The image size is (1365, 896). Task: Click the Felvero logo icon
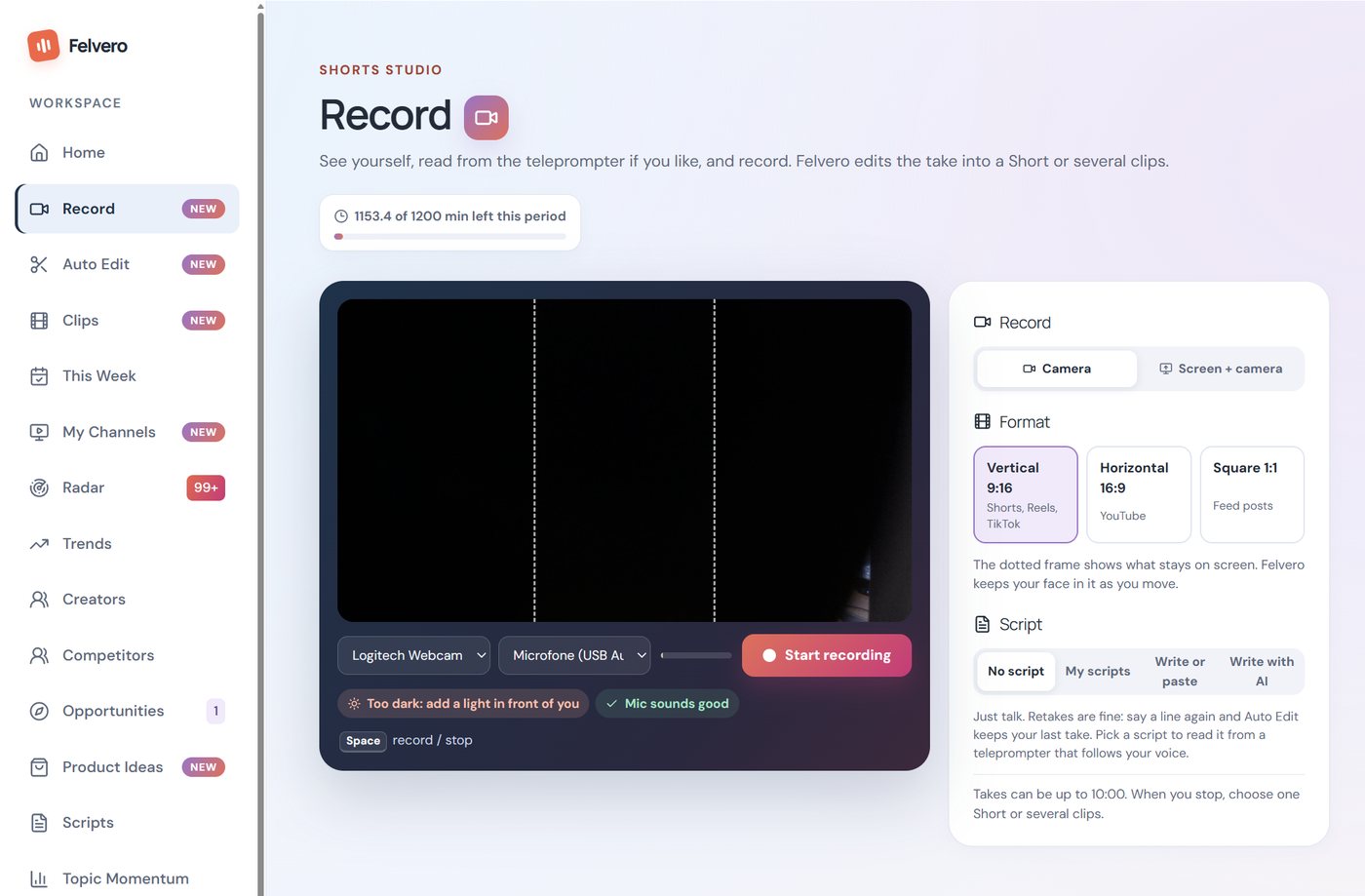43,46
